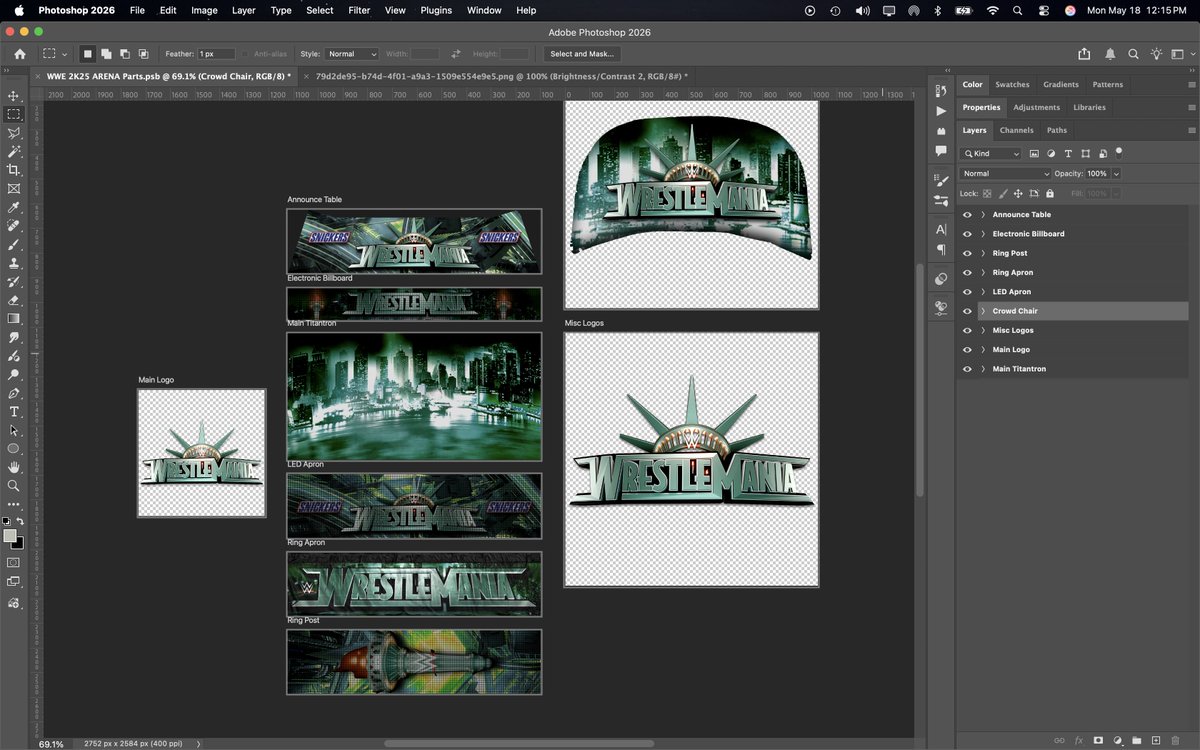The image size is (1200, 750).
Task: Select the Hand tool
Action: tap(14, 467)
